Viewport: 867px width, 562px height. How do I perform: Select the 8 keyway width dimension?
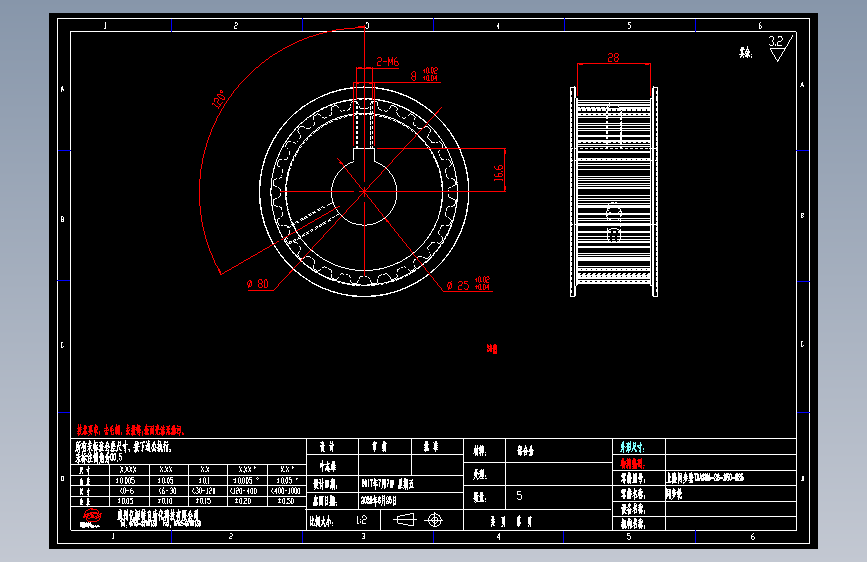[424, 75]
